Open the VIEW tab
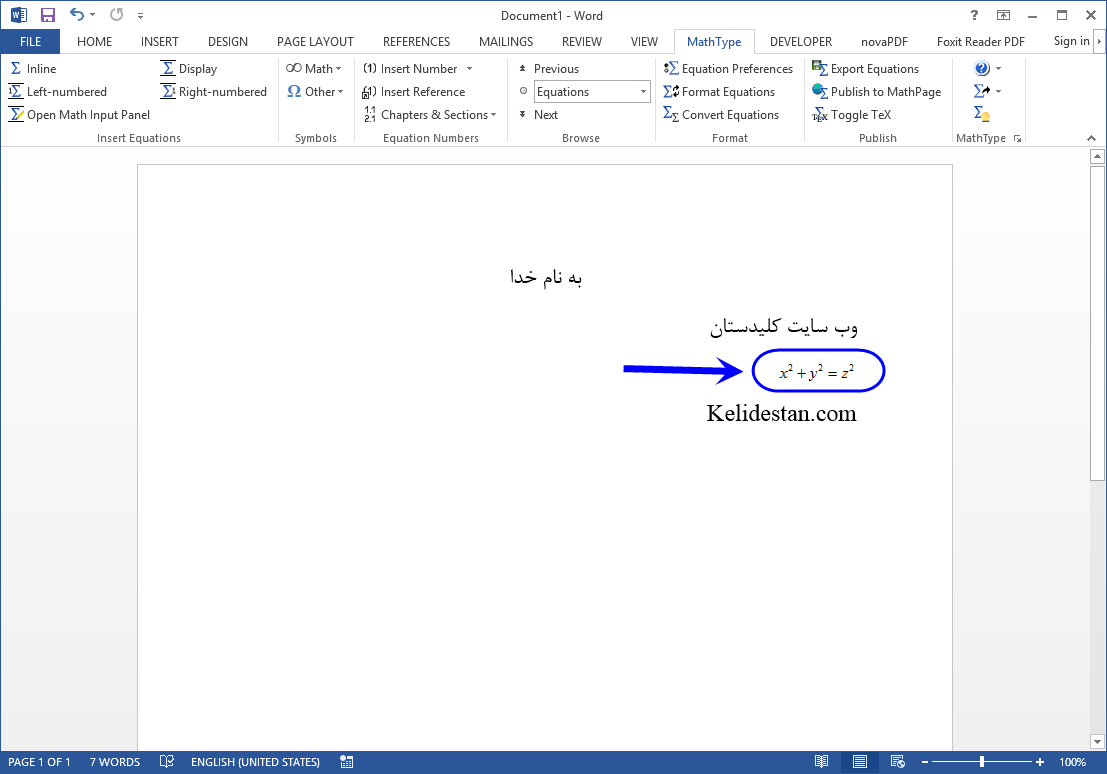This screenshot has height=774, width=1107. [x=644, y=42]
